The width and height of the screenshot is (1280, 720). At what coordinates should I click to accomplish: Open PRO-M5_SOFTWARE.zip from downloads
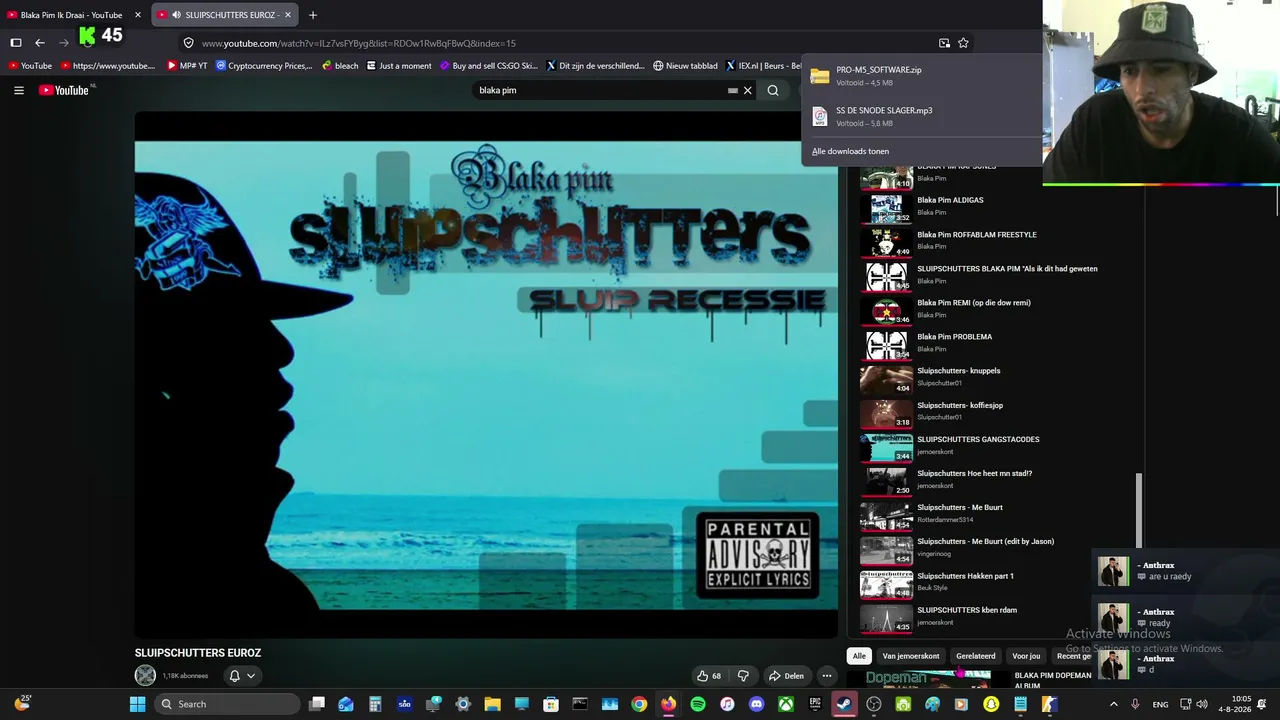[x=920, y=76]
